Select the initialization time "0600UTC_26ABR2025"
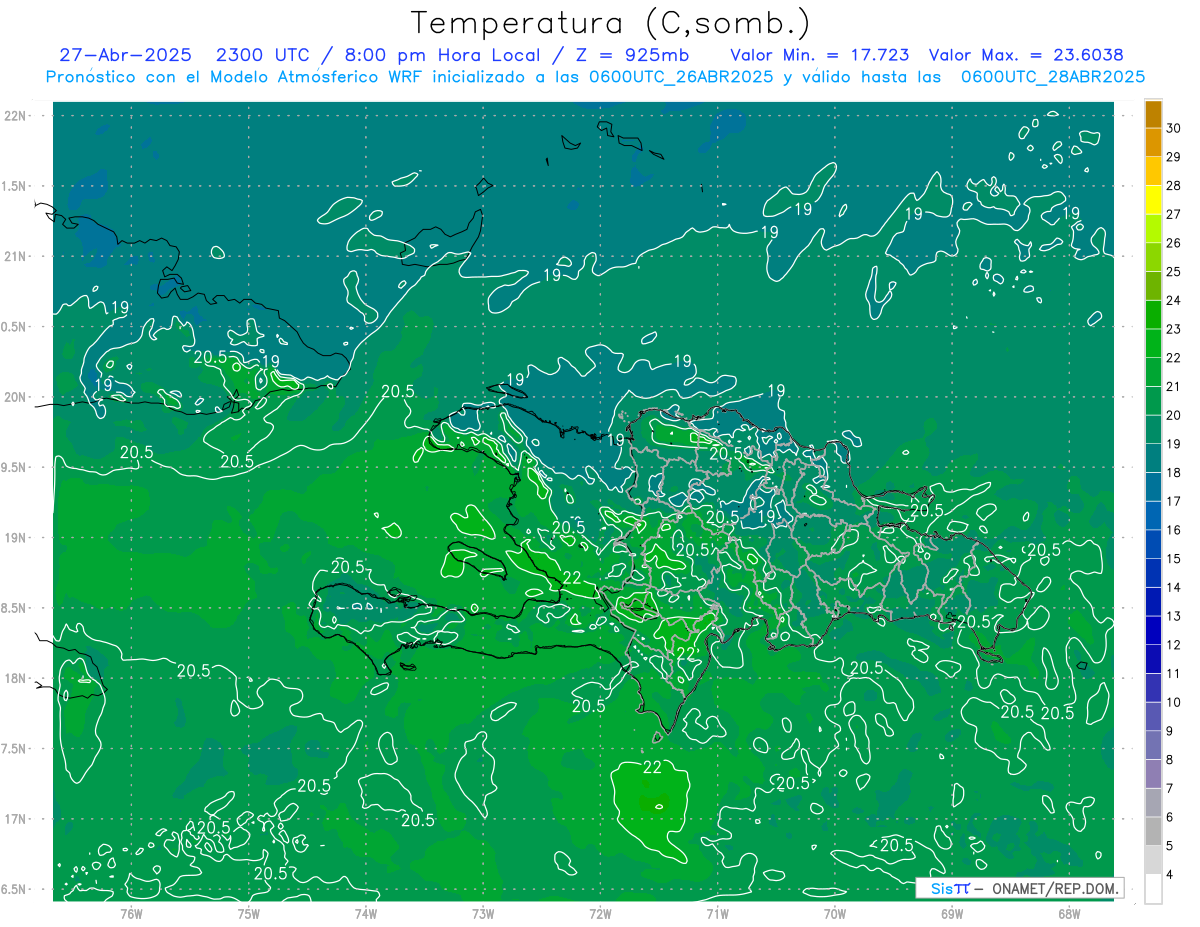The height and width of the screenshot is (927, 1200). coord(683,77)
